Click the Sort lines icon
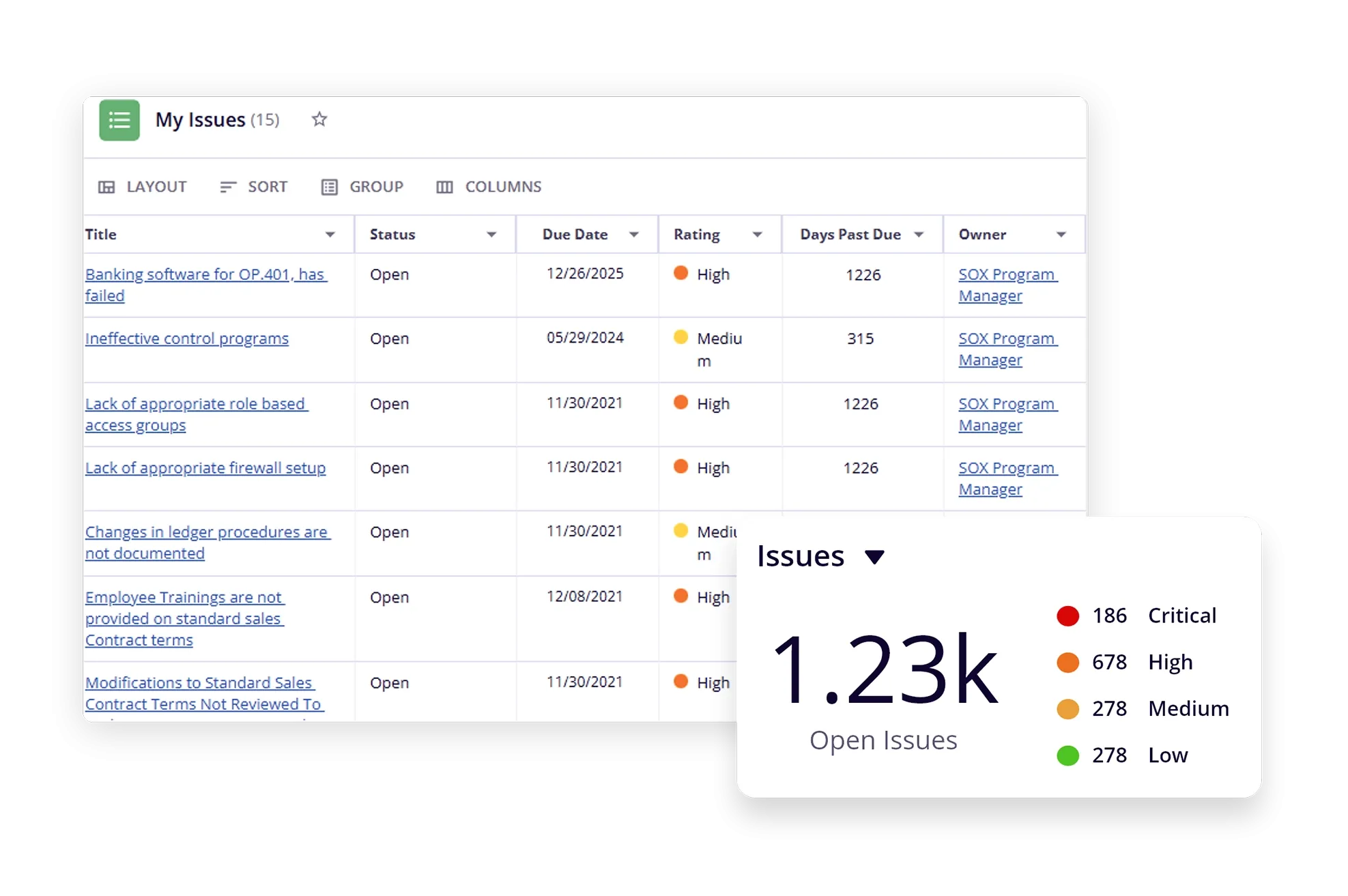This screenshot has height=896, width=1348. pyautogui.click(x=228, y=187)
